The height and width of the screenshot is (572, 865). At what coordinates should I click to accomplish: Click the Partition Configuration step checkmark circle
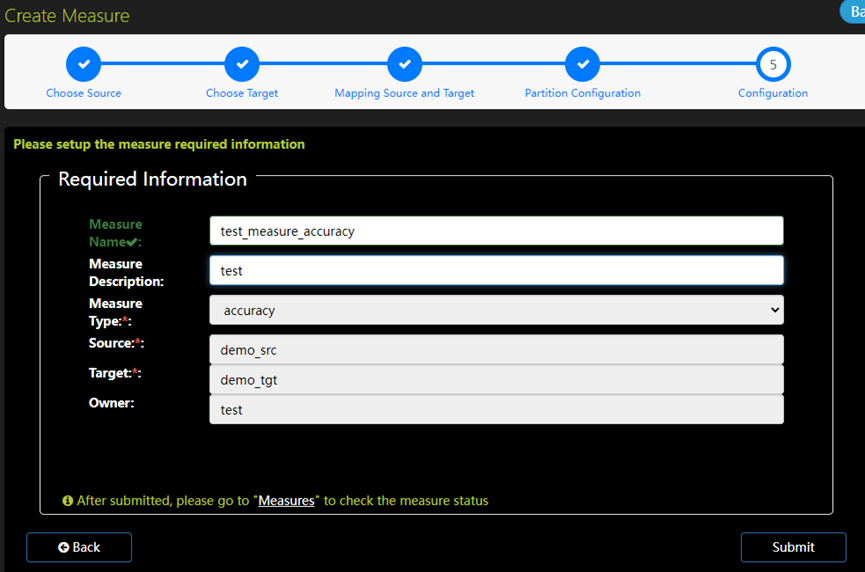(x=583, y=64)
